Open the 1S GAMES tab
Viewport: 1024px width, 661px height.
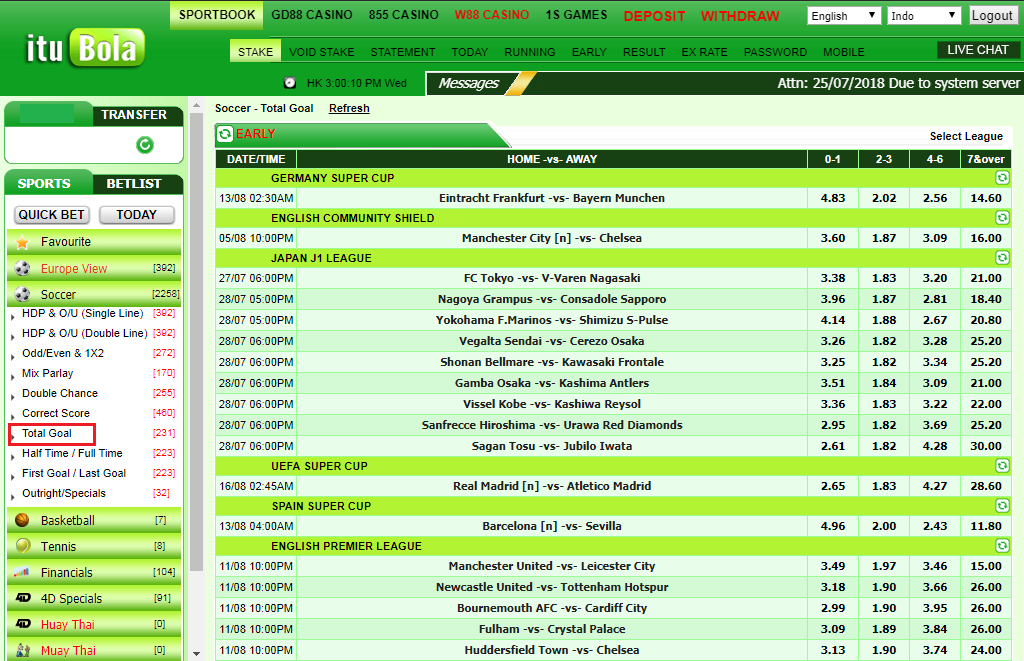pos(576,15)
